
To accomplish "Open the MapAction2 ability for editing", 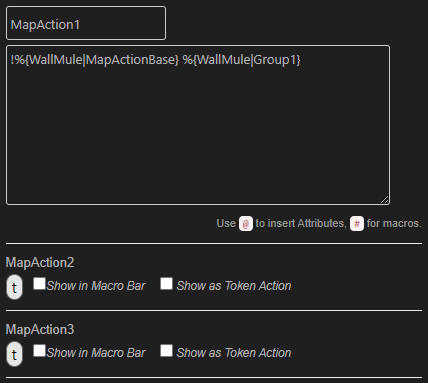I will (x=40, y=263).
